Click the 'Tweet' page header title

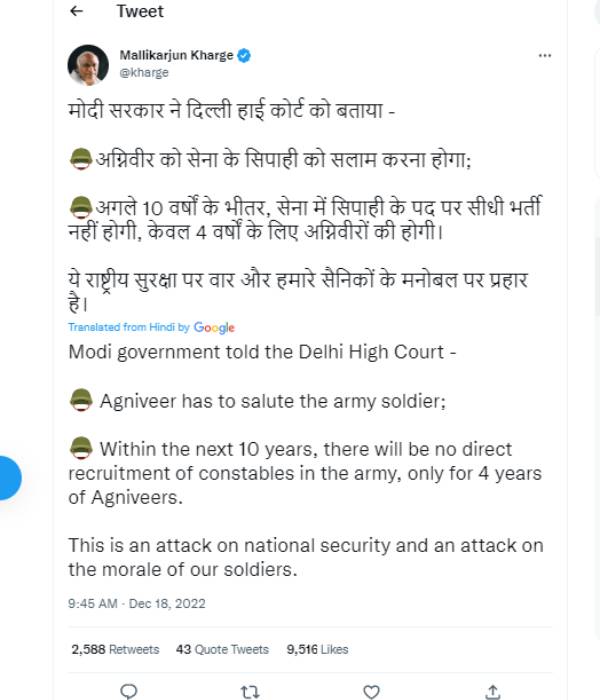(140, 12)
